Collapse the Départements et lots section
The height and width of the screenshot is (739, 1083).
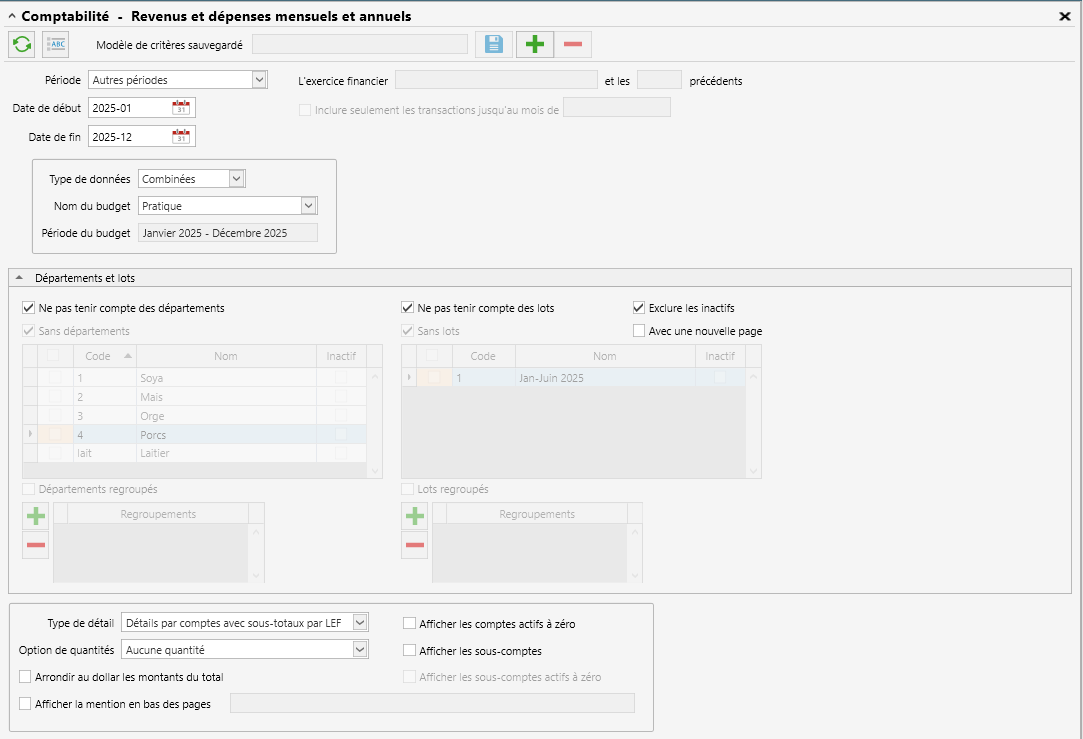point(19,278)
